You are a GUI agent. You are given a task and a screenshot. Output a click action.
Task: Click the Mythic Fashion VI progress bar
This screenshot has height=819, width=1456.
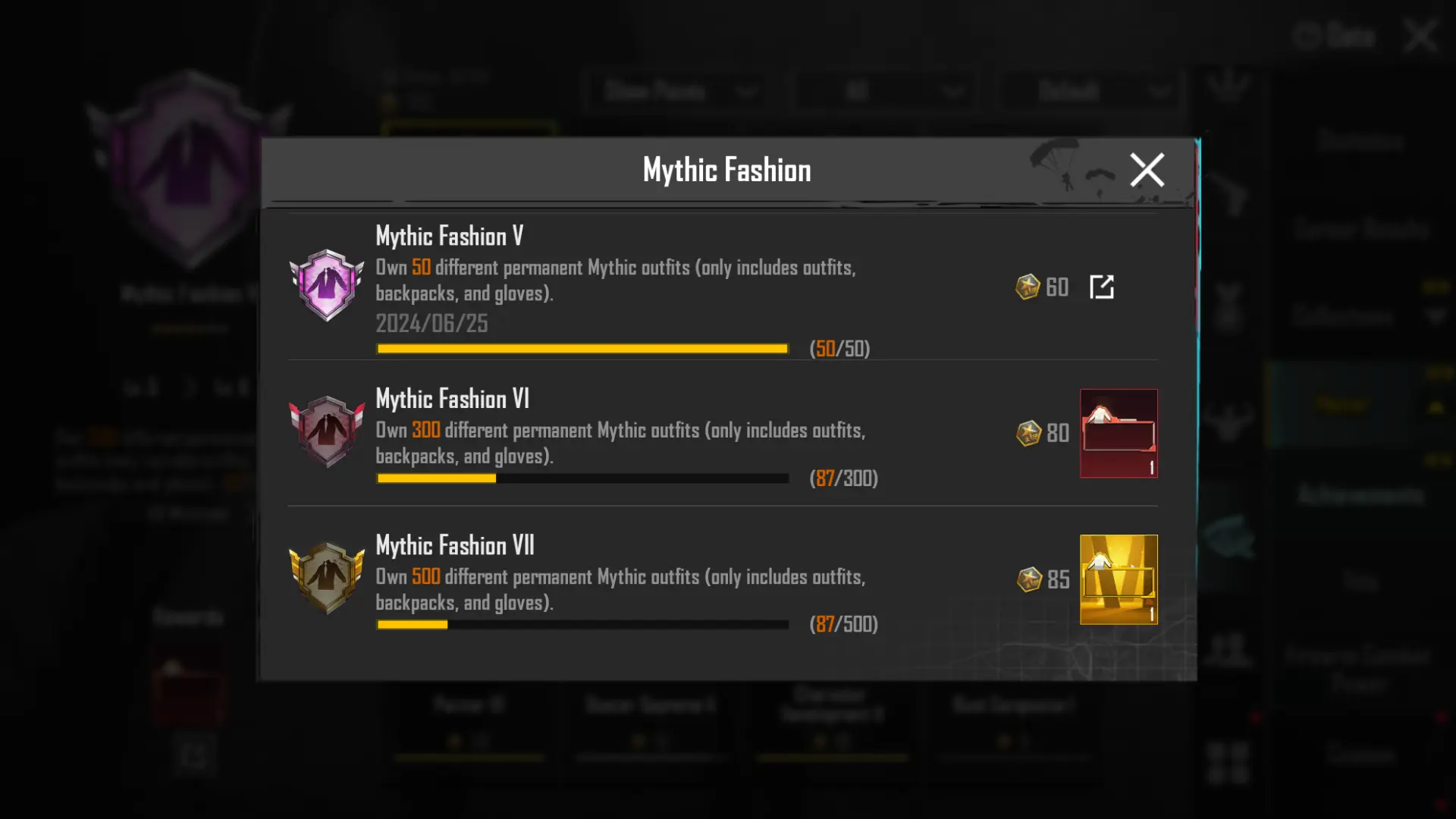[582, 479]
